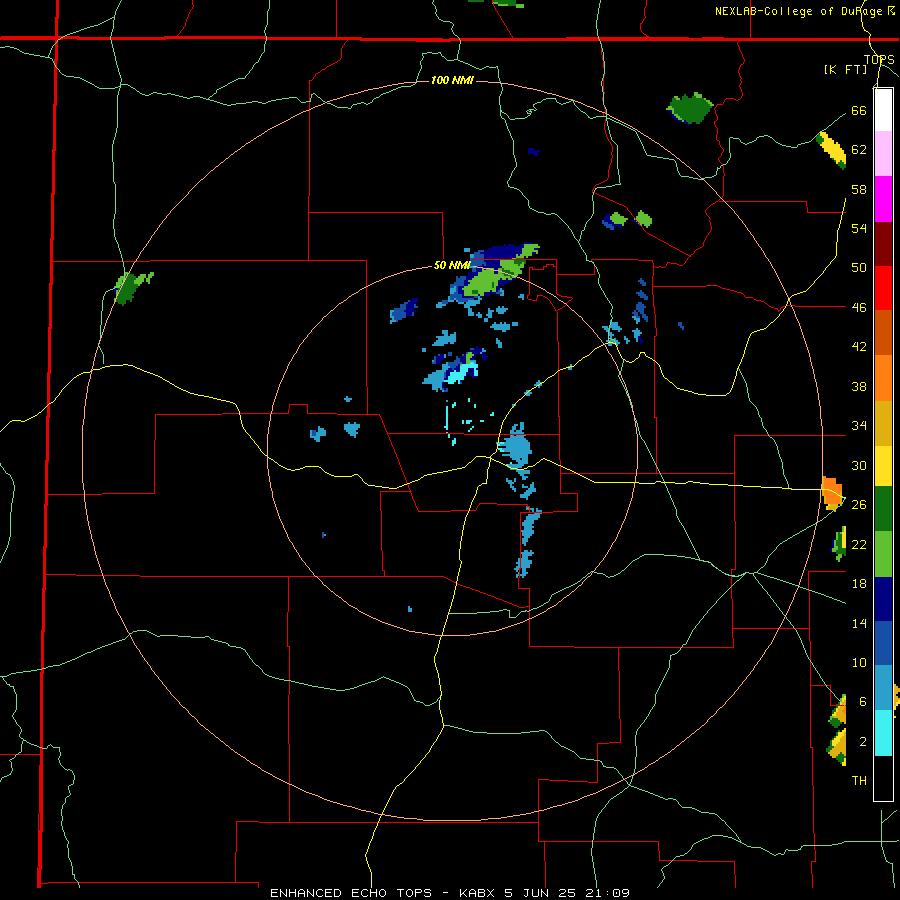This screenshot has width=900, height=900.
Task: Click the "KABX" radar site identifier
Action: pyautogui.click(x=478, y=893)
